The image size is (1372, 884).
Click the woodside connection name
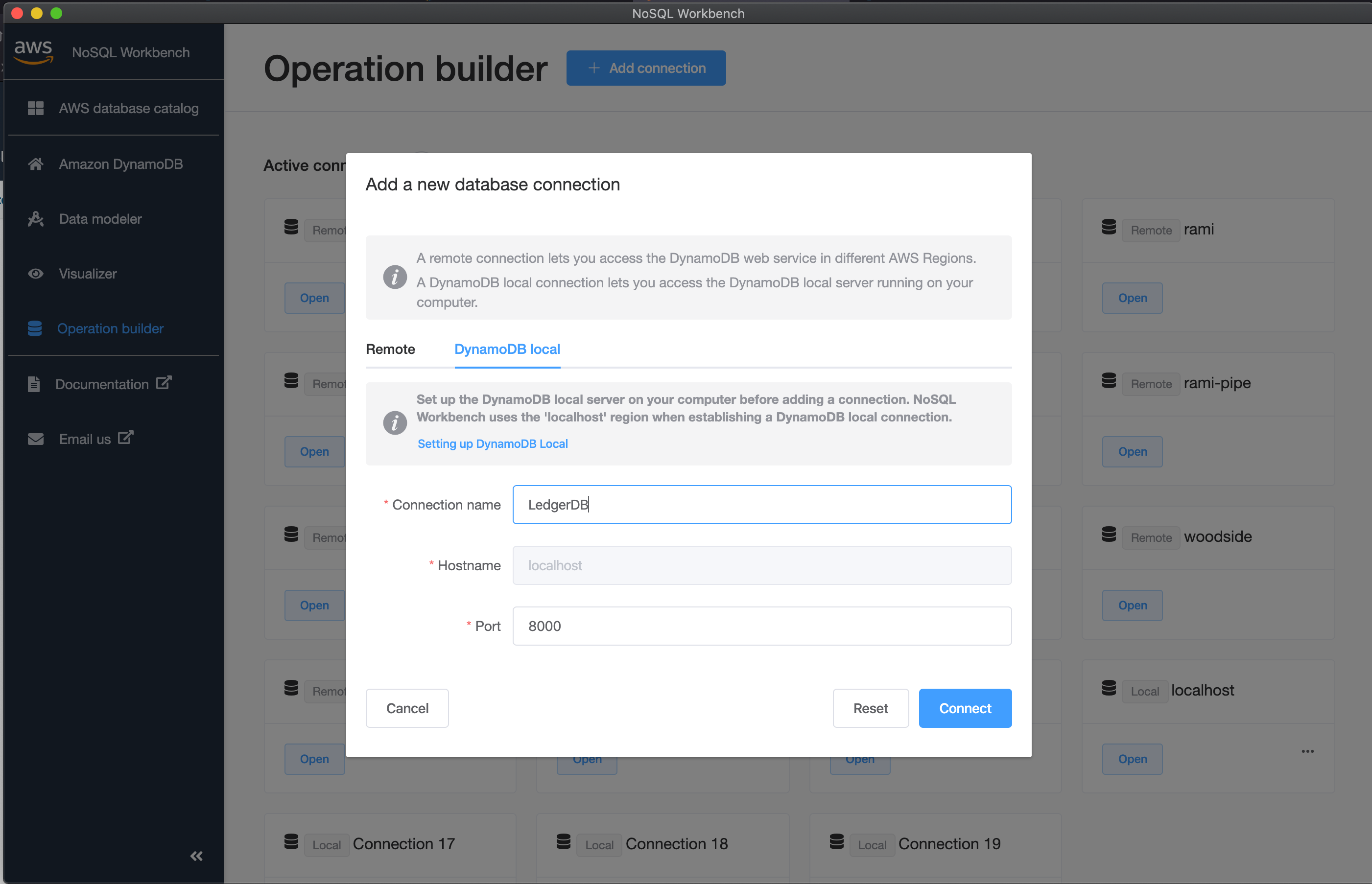(1218, 536)
